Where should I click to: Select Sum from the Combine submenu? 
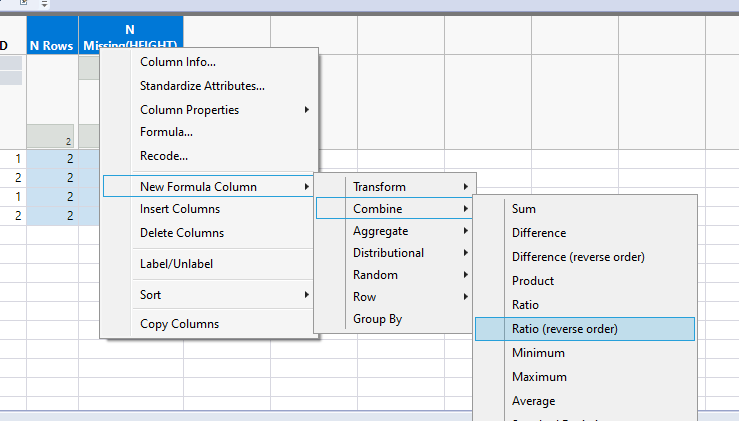pos(524,209)
